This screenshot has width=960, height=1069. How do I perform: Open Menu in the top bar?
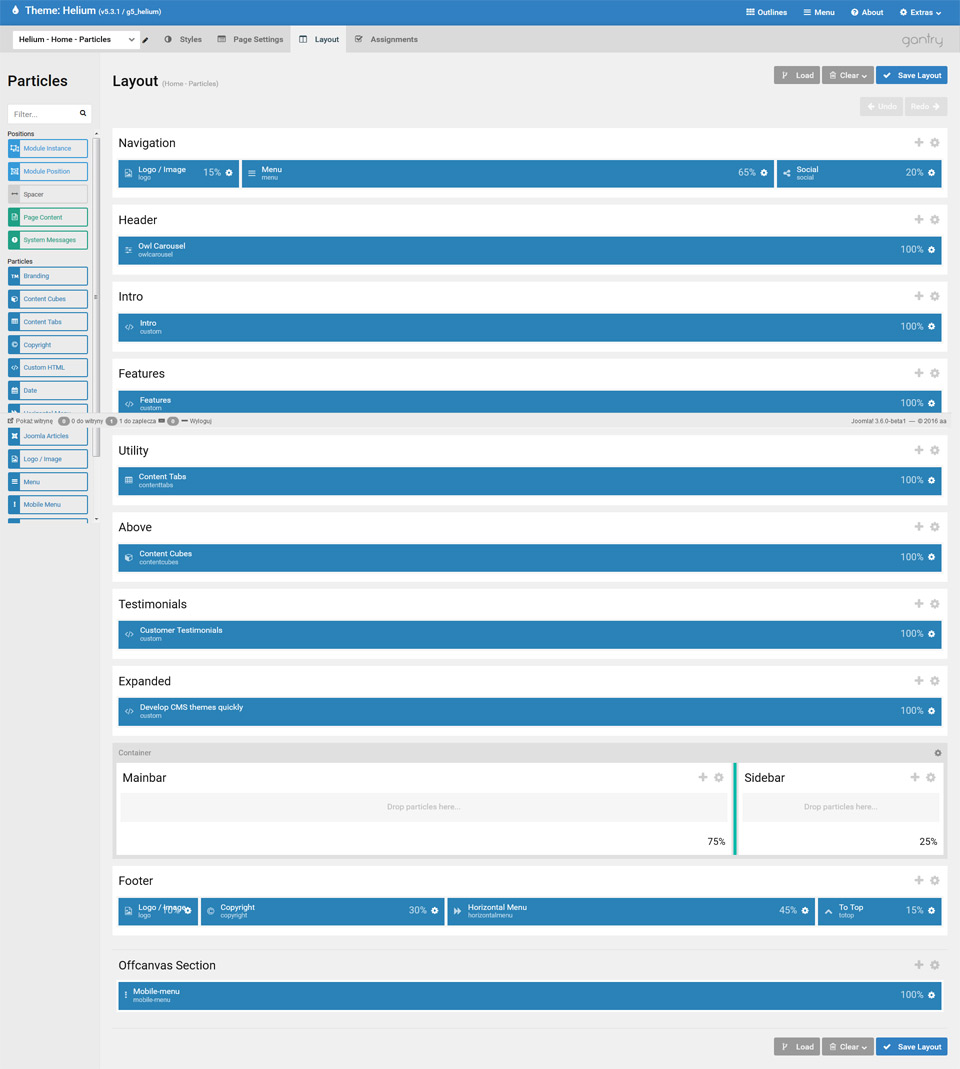point(819,12)
